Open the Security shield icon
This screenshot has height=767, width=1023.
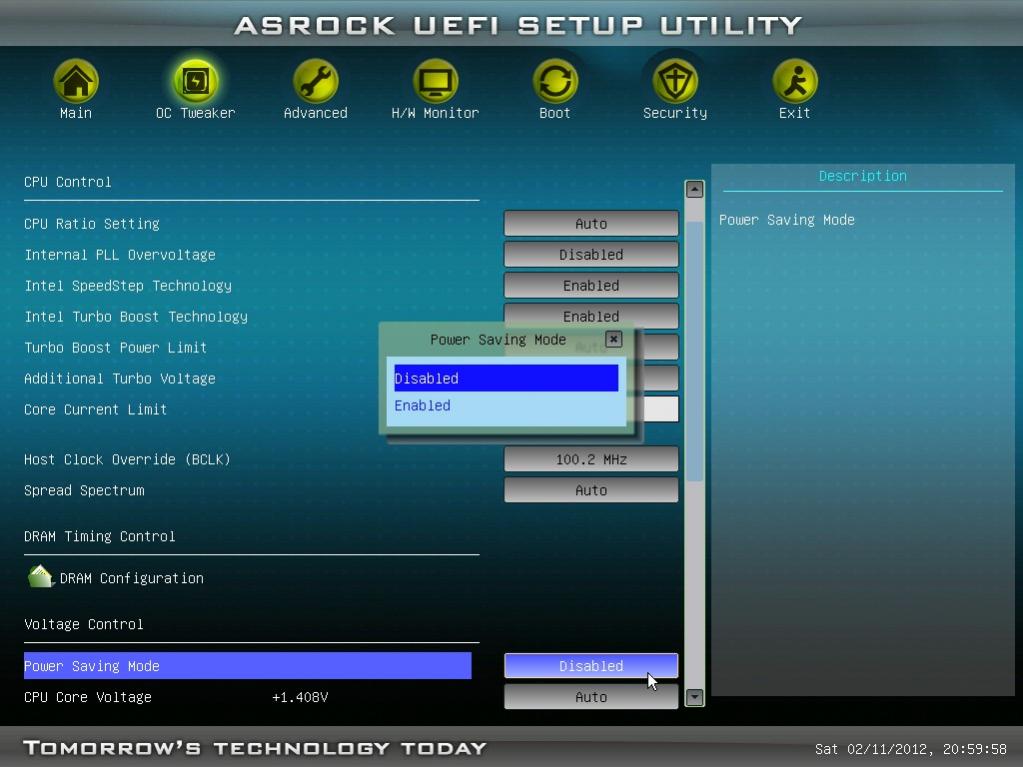tap(675, 82)
